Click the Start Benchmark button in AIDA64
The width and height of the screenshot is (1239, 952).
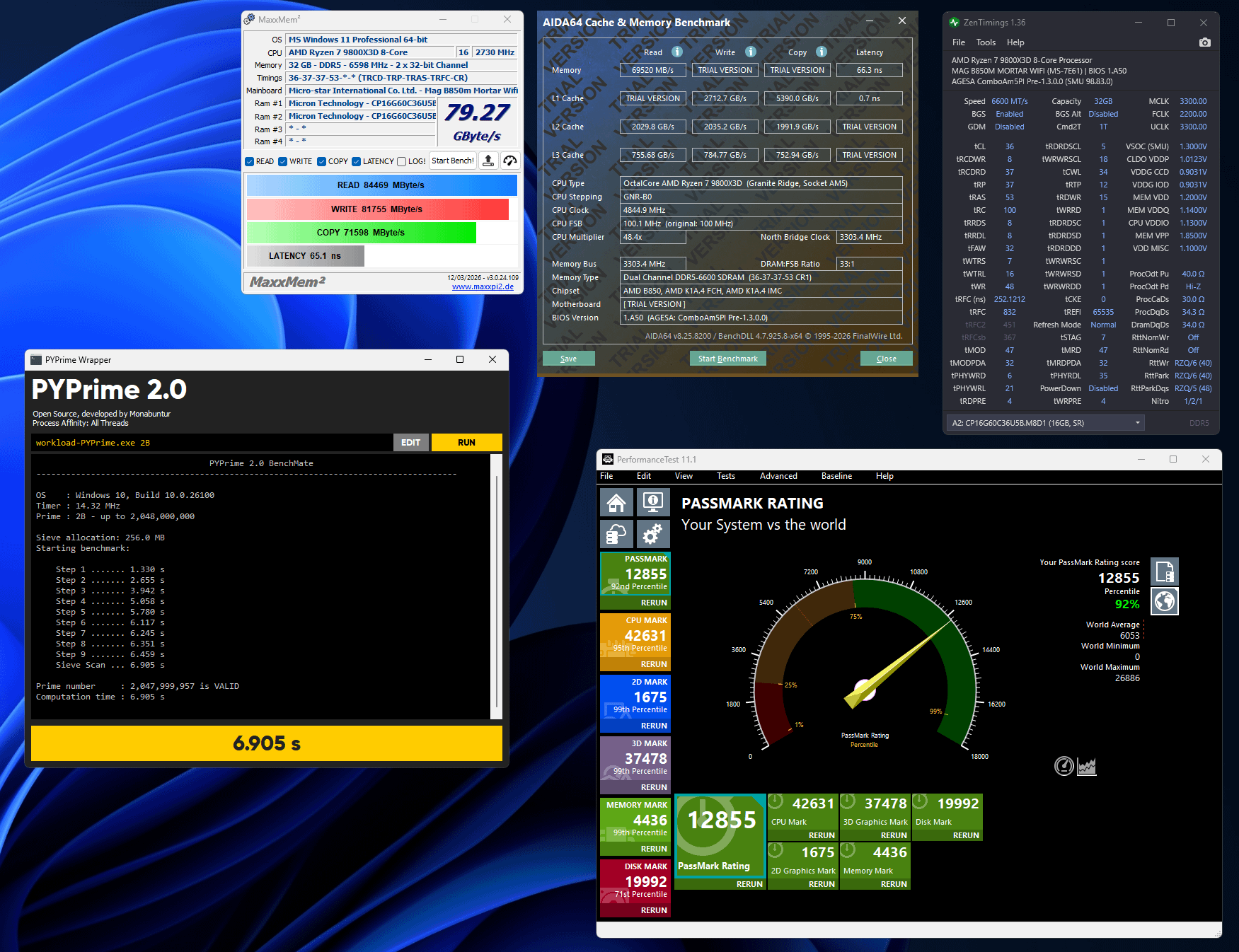(x=727, y=359)
